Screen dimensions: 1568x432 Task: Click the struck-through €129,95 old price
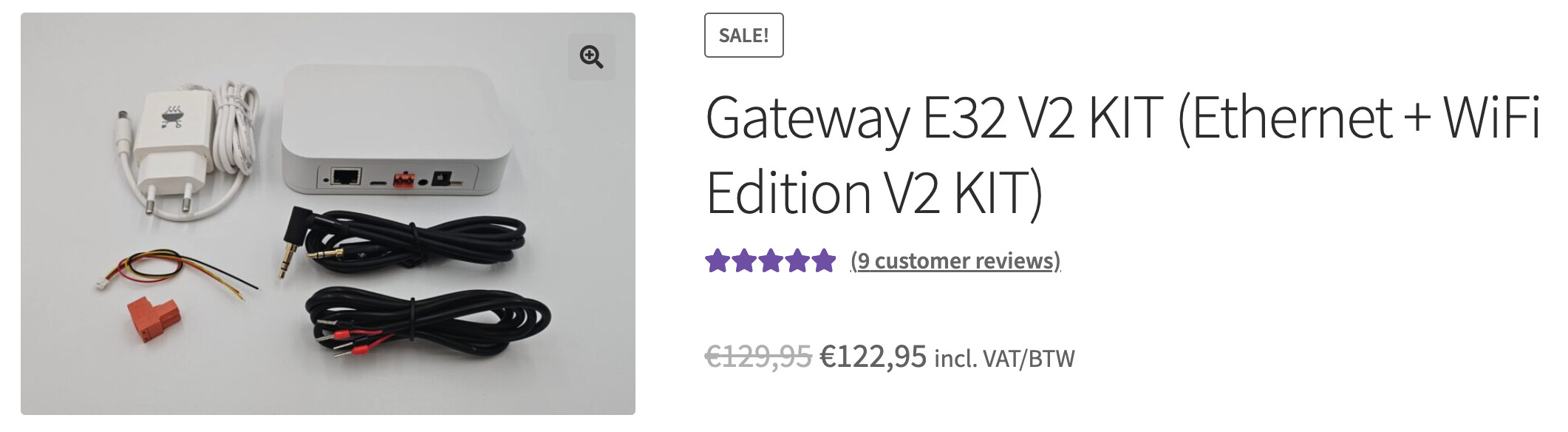(x=759, y=357)
